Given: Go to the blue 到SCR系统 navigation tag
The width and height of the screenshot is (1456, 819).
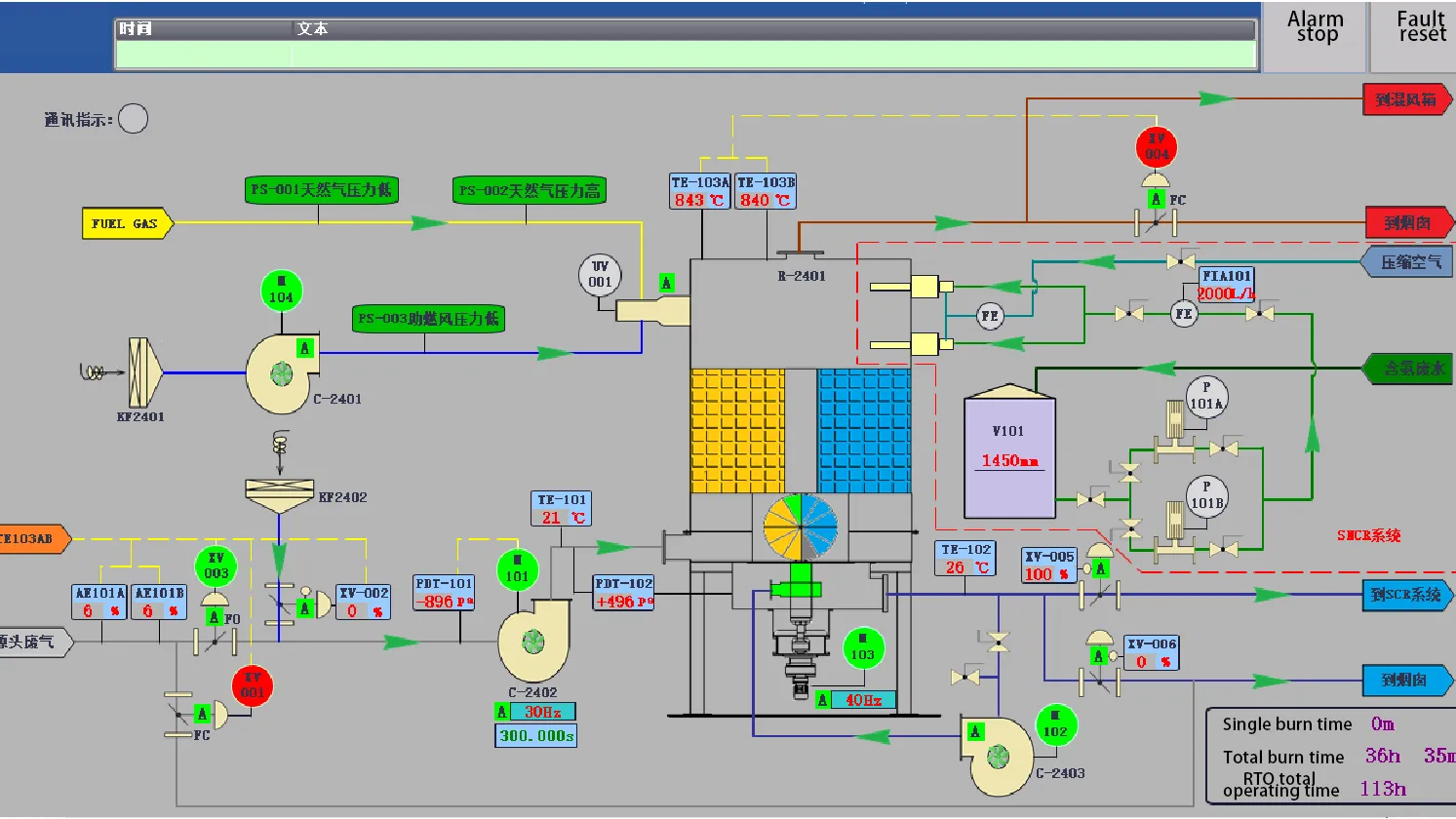Looking at the screenshot, I should coord(1406,595).
